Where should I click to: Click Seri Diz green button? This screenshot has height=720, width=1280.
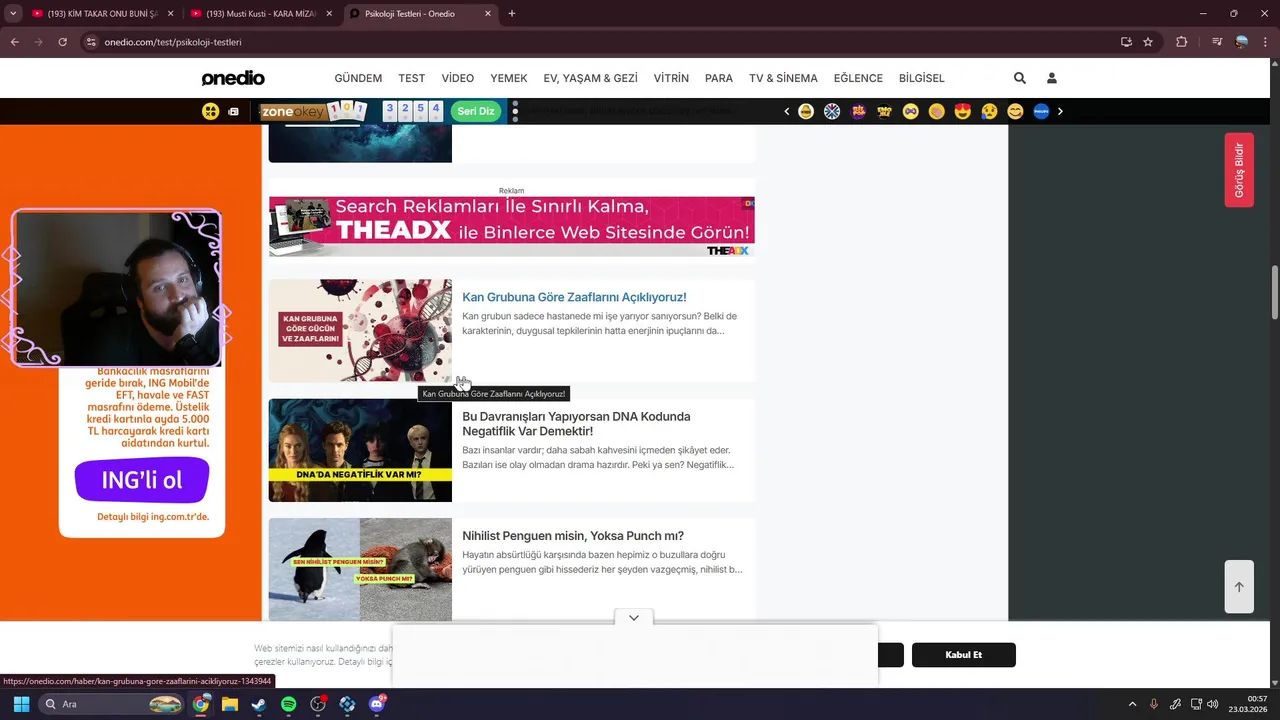click(476, 111)
